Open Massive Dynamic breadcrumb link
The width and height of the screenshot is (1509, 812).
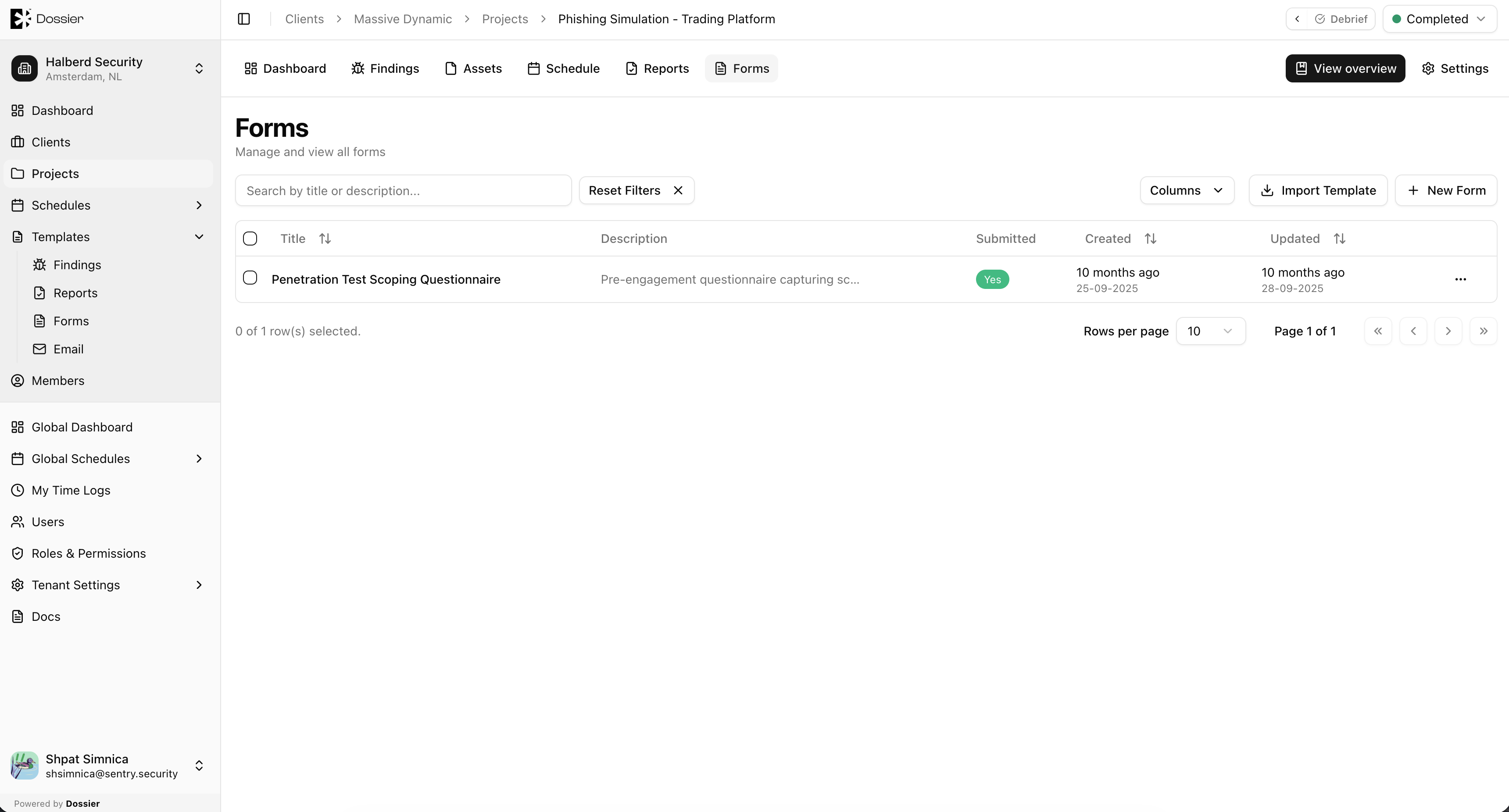click(x=403, y=19)
